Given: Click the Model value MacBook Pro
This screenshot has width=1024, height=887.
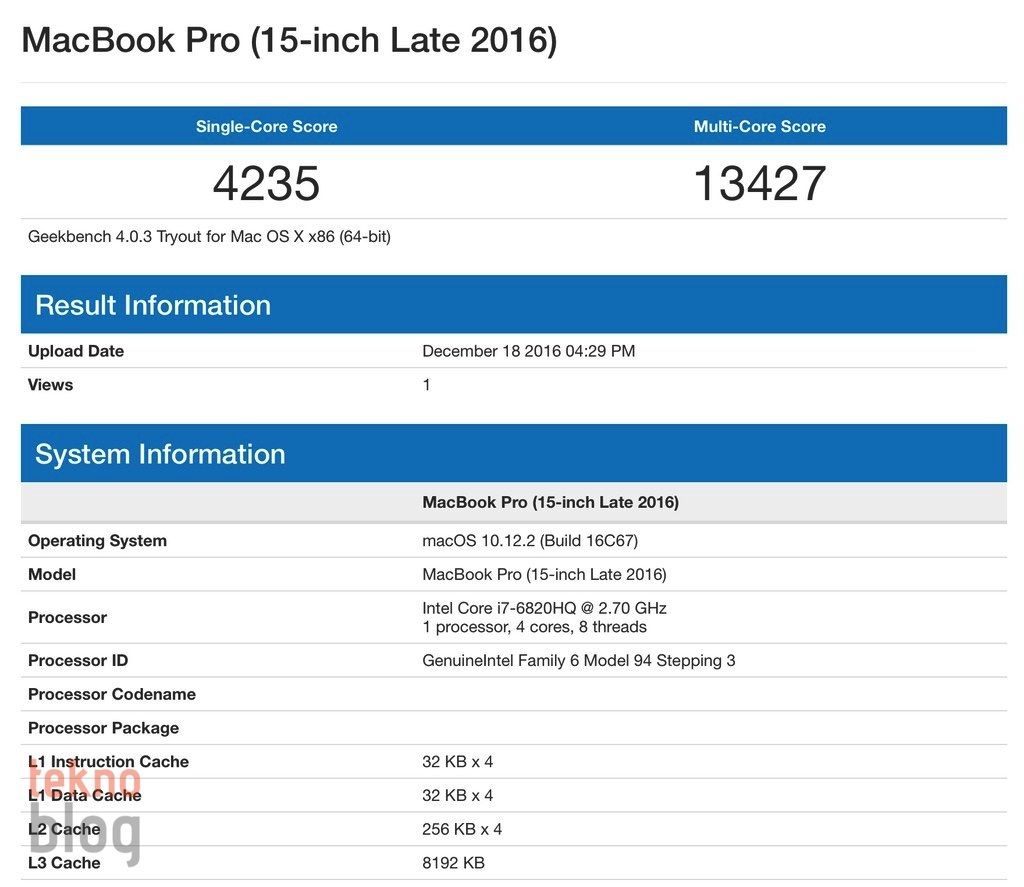Looking at the screenshot, I should click(545, 574).
